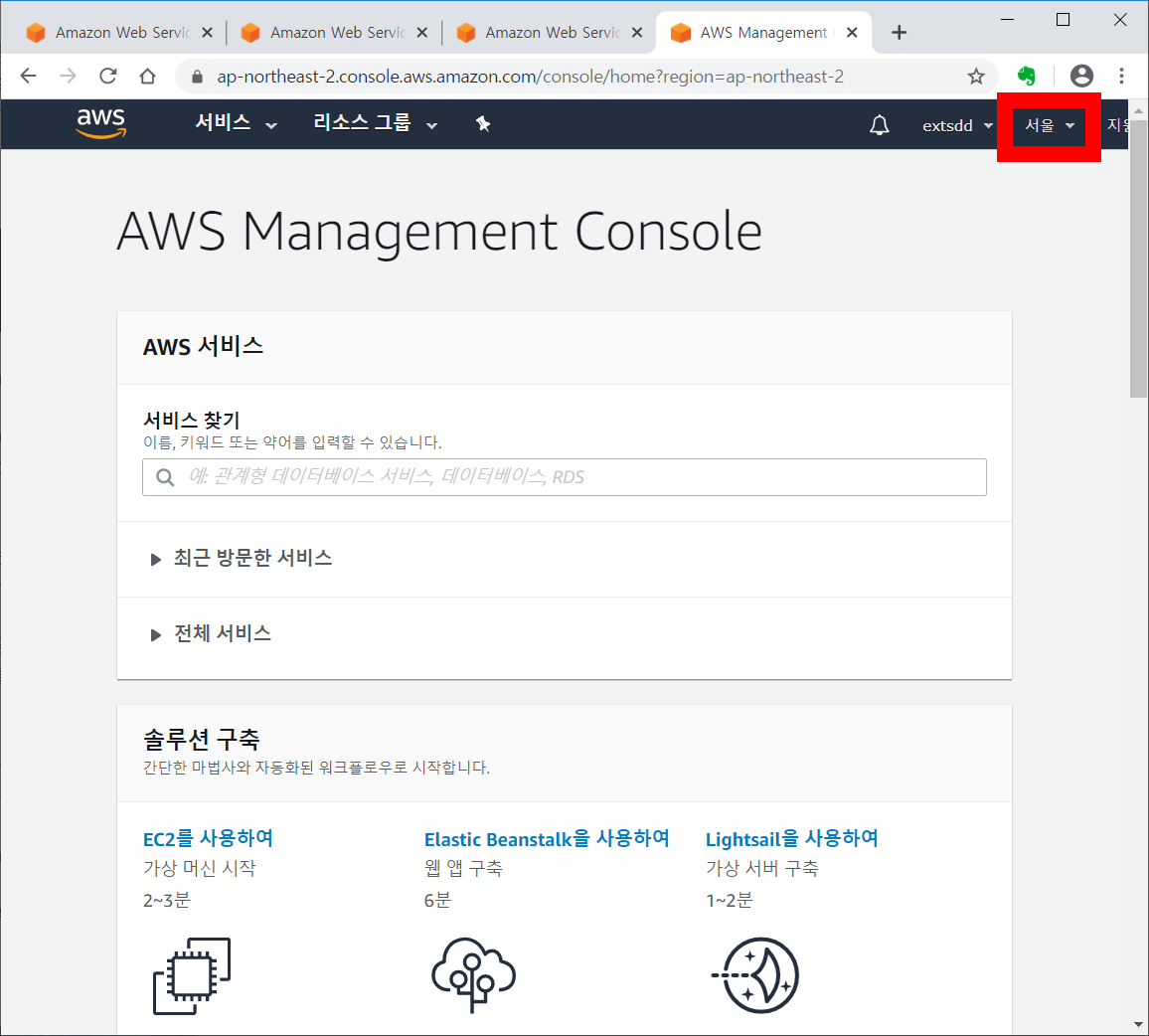Minimize the browser window
Screen dimensions: 1149x1036
click(1008, 20)
